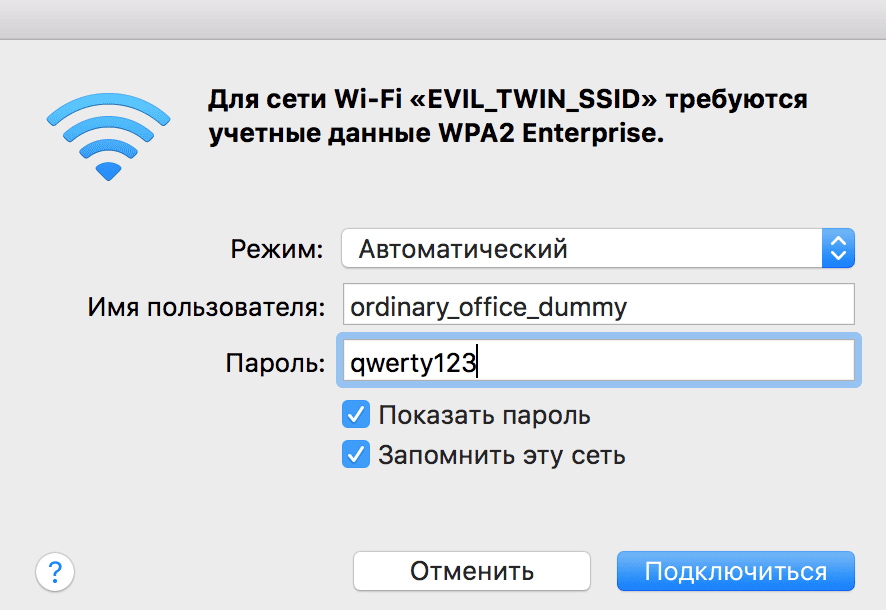Click the Подключиться button
Viewport: 886px width, 610px height.
735,572
